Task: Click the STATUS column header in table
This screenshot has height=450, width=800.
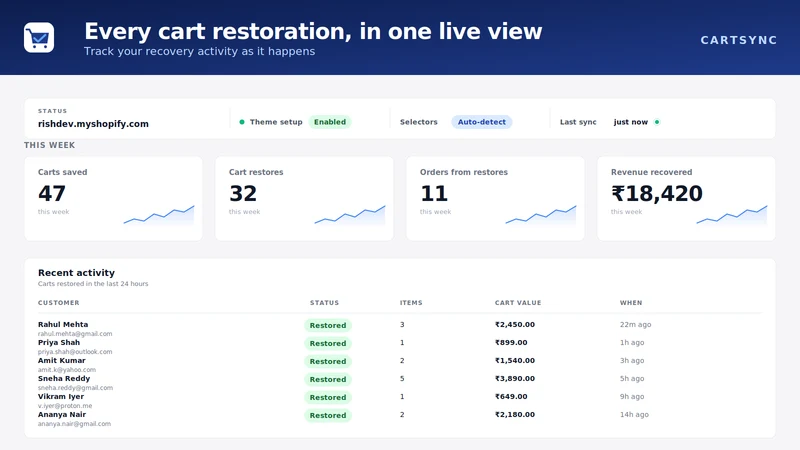Action: point(324,303)
